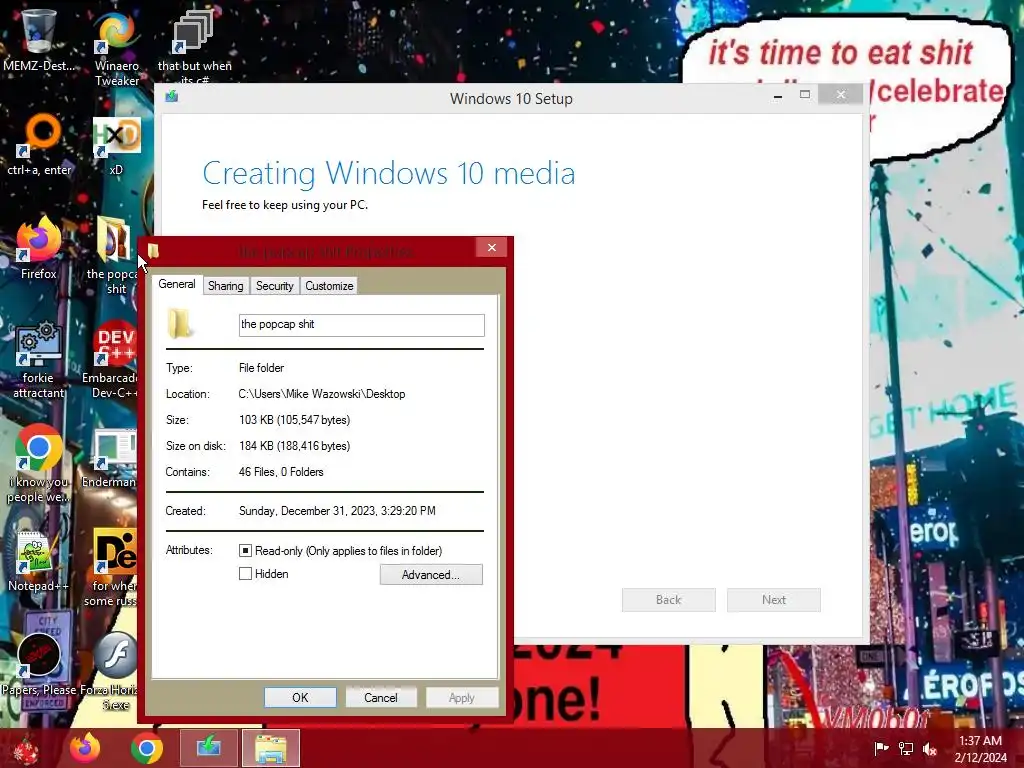Click the large folder icon in General tab

pos(180,324)
